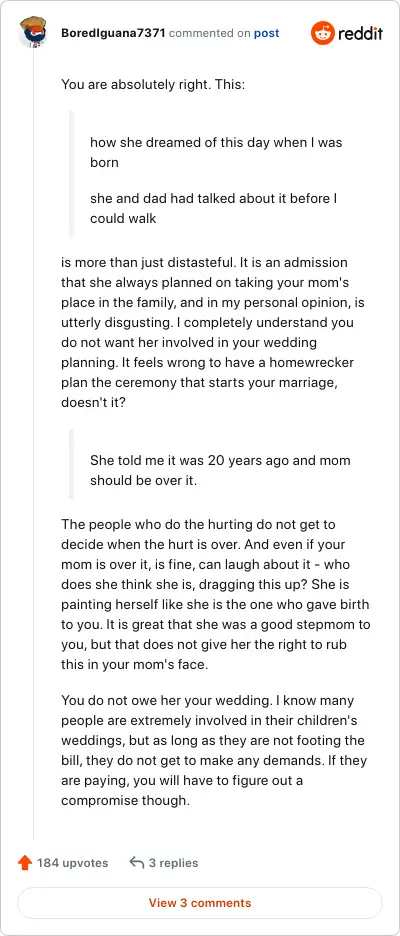This screenshot has width=400, height=936.
Task: Open the BoredIguana7371 username profile link
Action: [x=113, y=33]
